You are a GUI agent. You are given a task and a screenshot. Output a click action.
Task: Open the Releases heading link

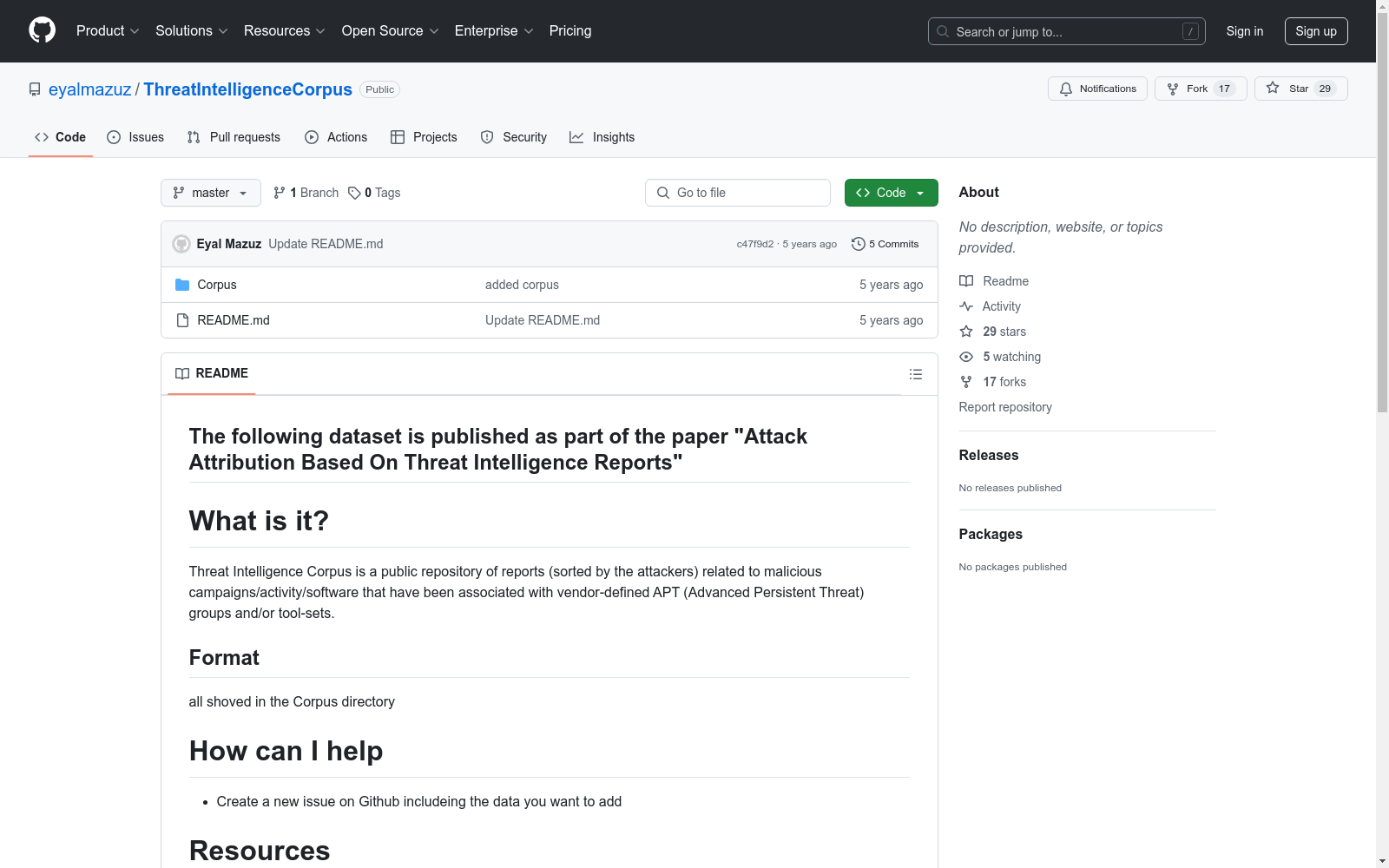tap(989, 455)
